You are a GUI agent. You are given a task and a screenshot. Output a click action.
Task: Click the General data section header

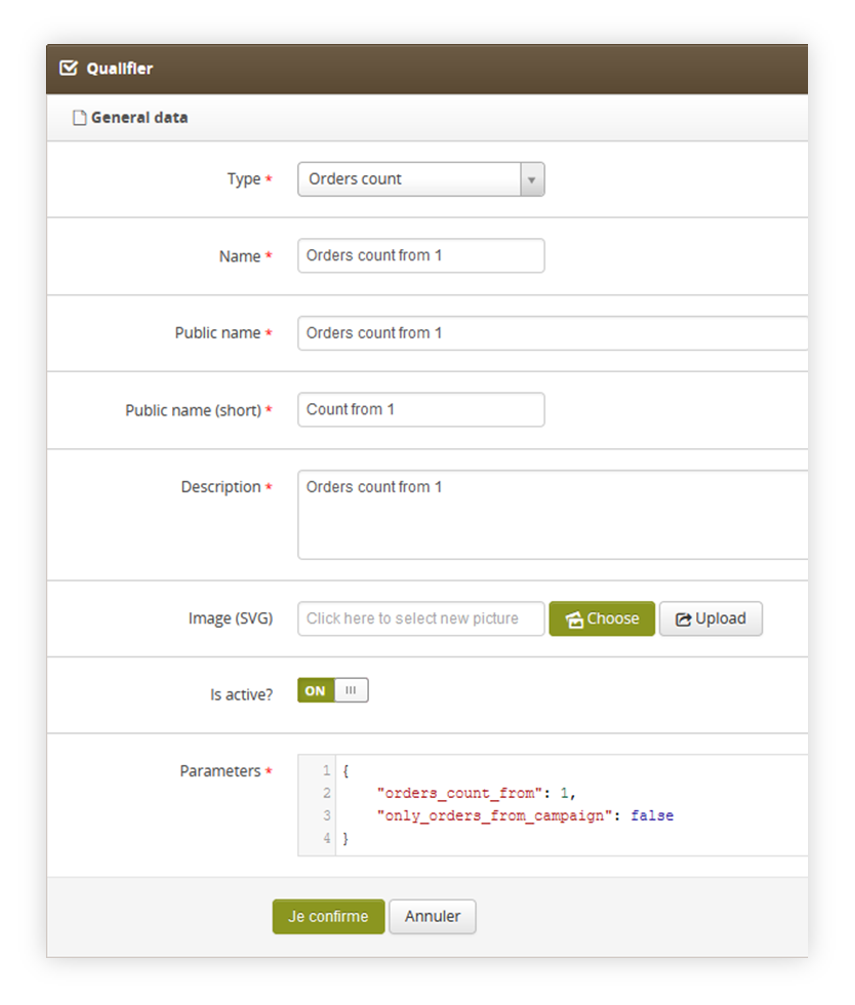pos(427,118)
